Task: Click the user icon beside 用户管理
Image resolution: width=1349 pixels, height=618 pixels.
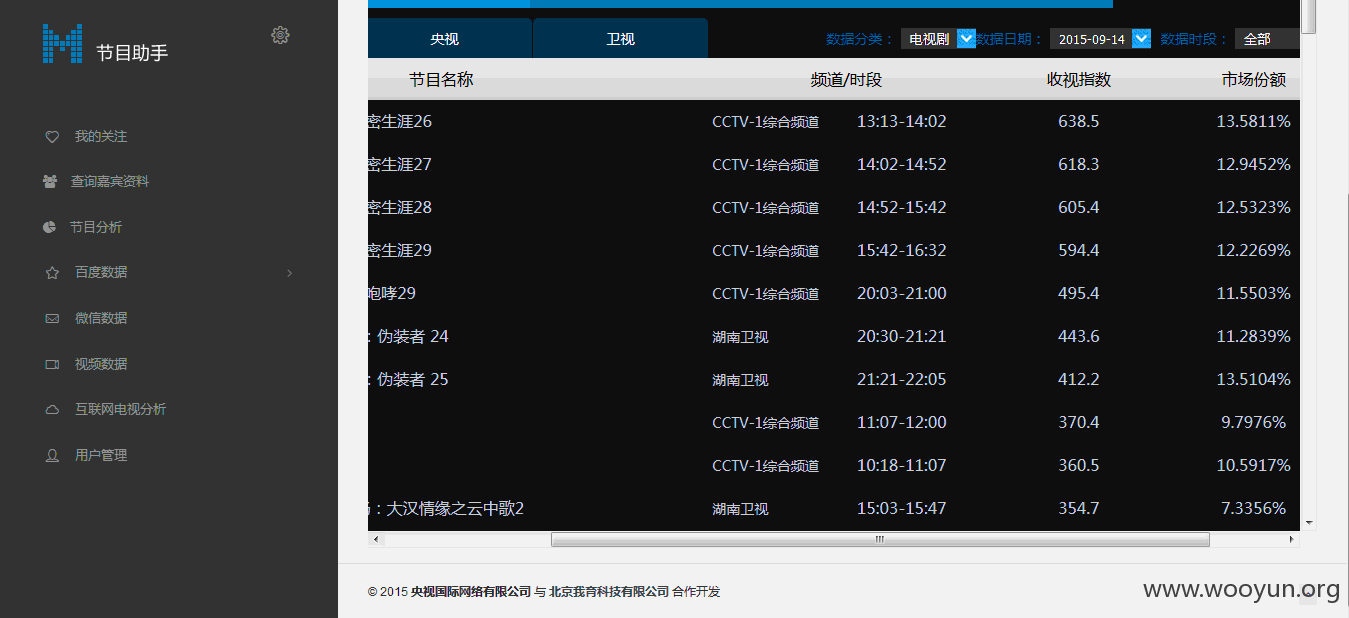Action: tap(52, 455)
